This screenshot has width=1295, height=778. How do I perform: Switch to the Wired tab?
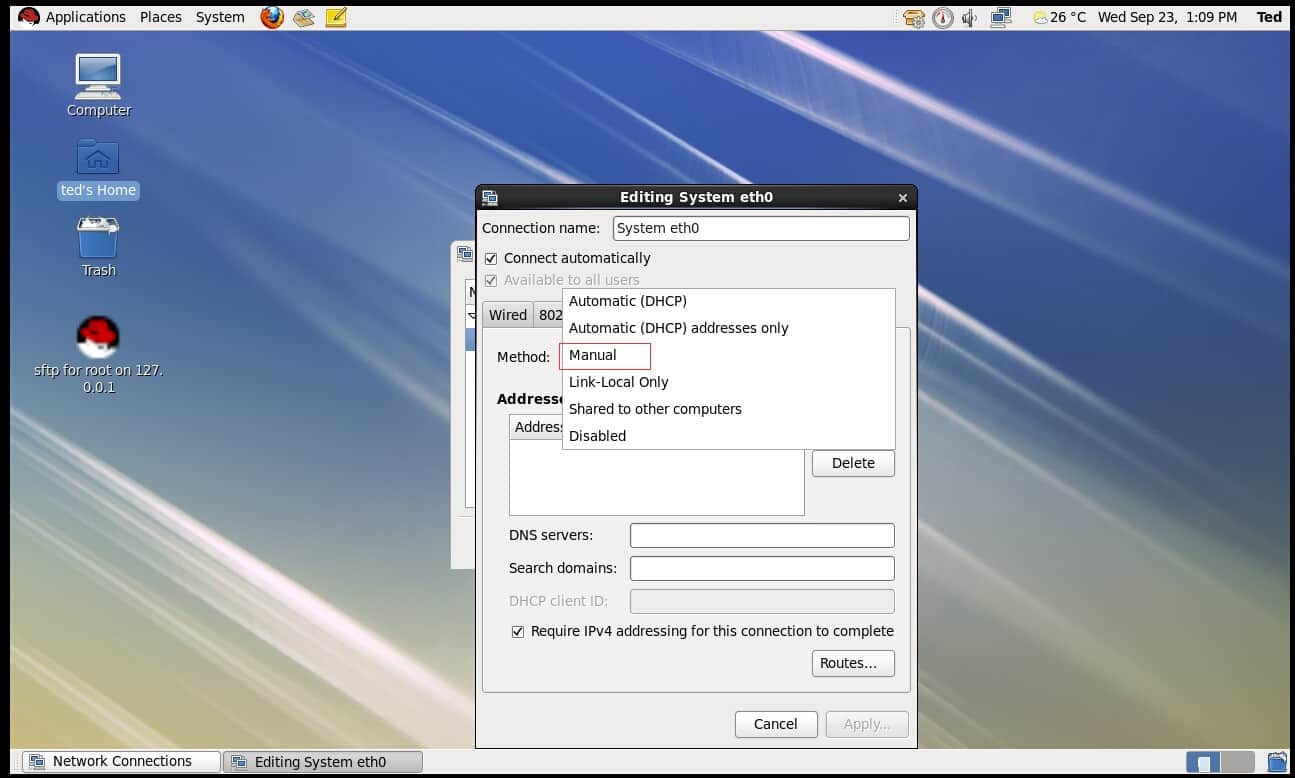(507, 314)
